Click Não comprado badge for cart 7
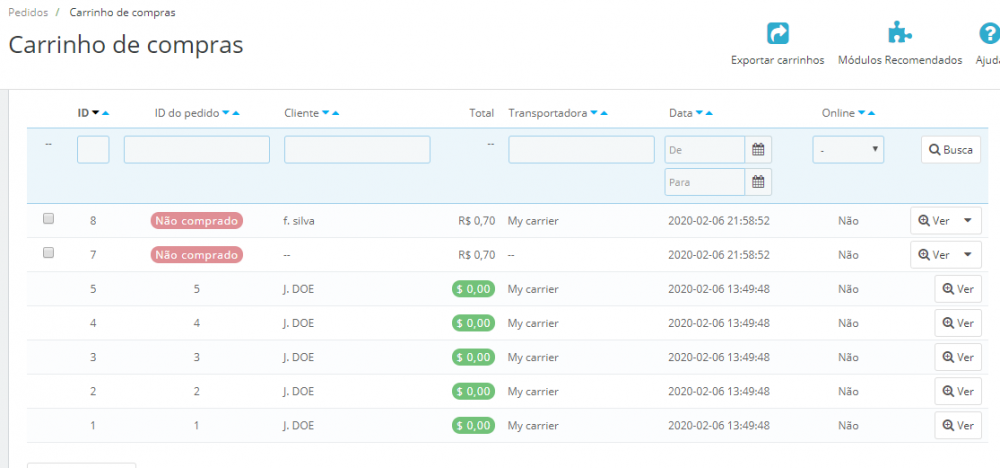The image size is (1000, 468). [197, 254]
